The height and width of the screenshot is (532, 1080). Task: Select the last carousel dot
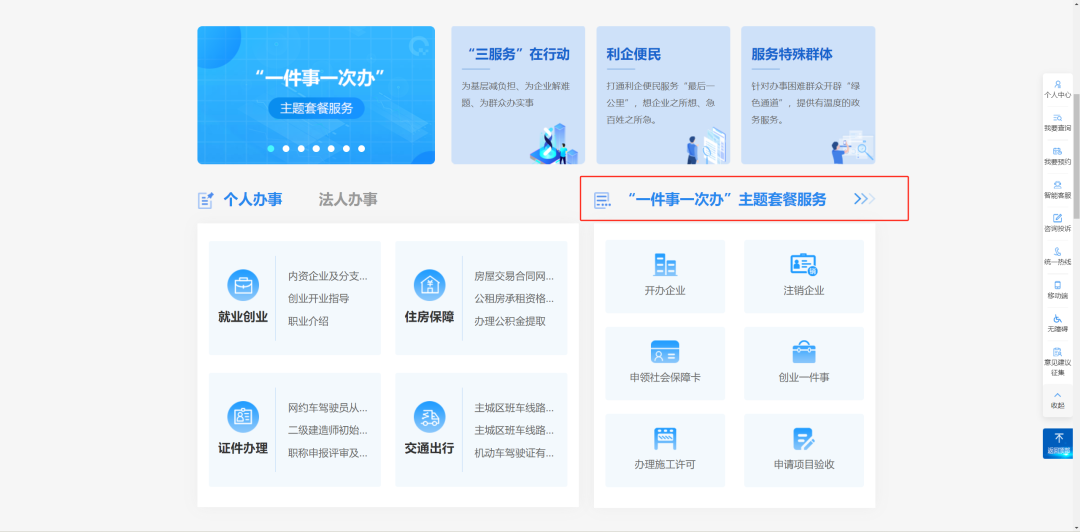pyautogui.click(x=362, y=148)
